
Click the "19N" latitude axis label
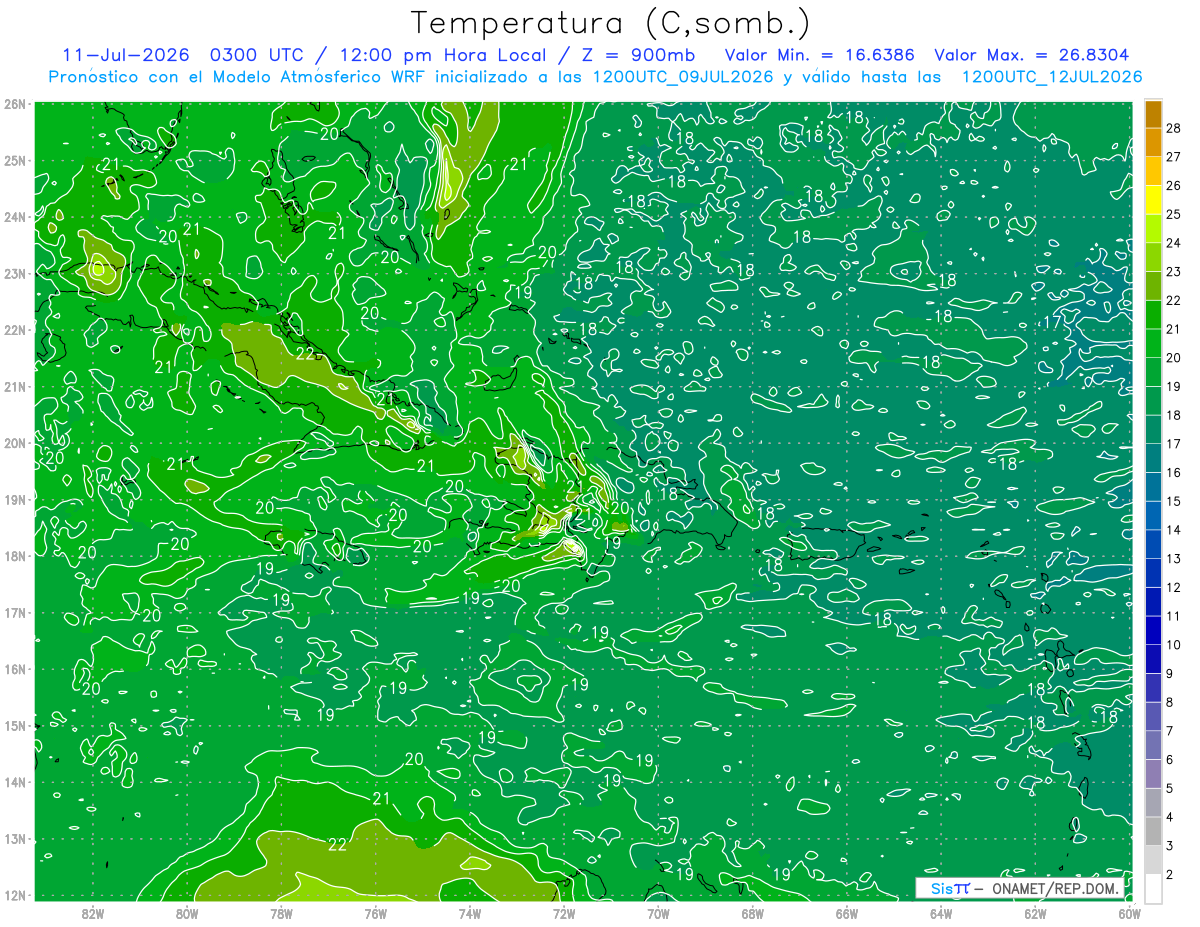point(15,499)
